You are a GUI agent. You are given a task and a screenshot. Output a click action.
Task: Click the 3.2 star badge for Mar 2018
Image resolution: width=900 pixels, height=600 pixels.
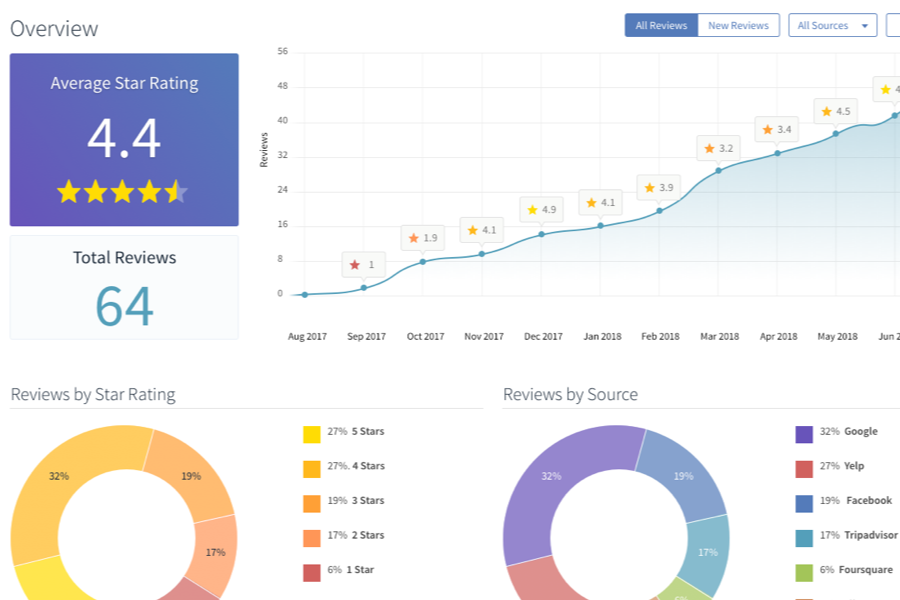click(x=719, y=148)
